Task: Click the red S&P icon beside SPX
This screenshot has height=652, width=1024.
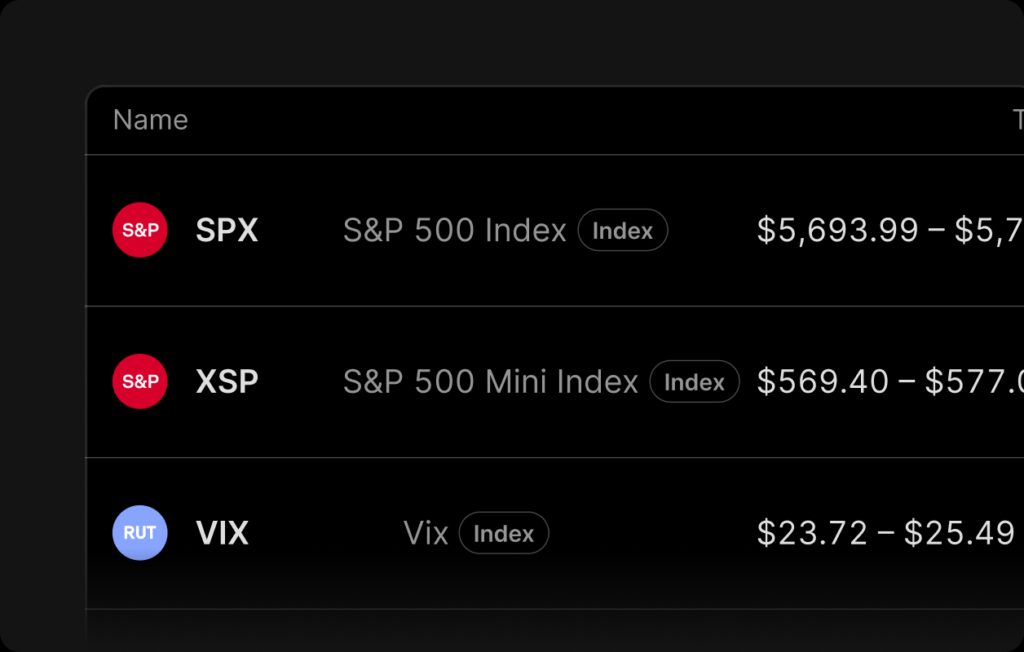Action: coord(140,230)
